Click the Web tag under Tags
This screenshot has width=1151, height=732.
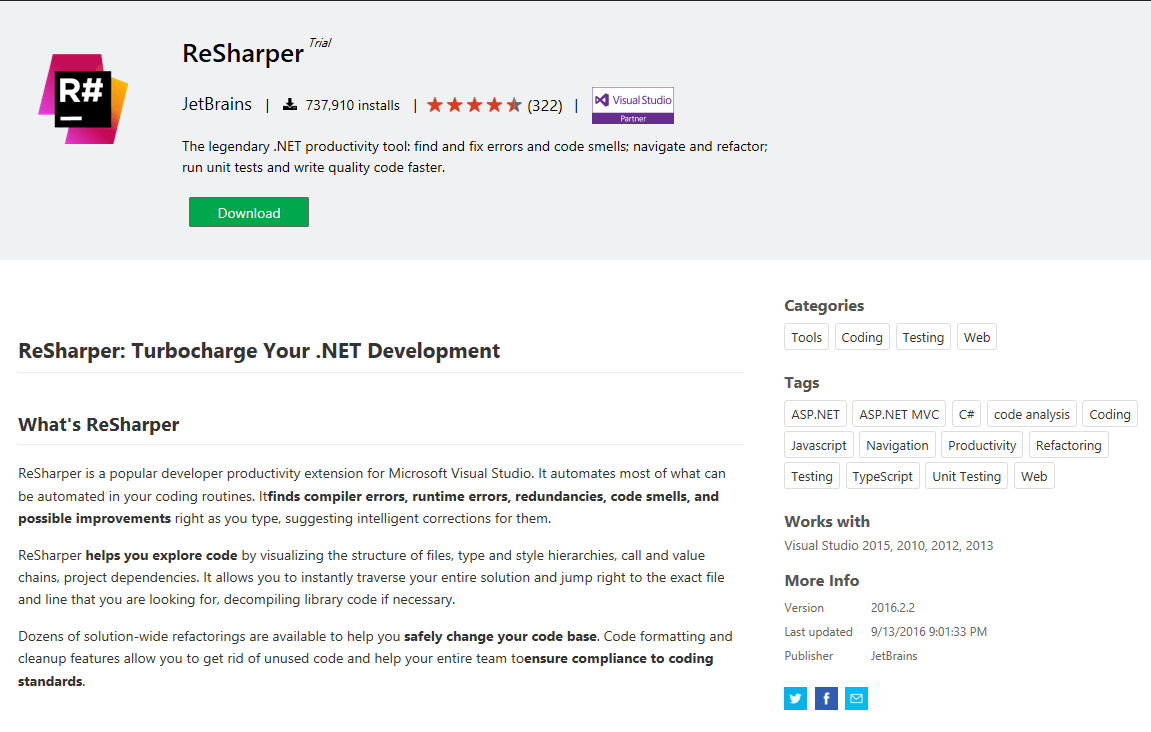[x=1034, y=476]
